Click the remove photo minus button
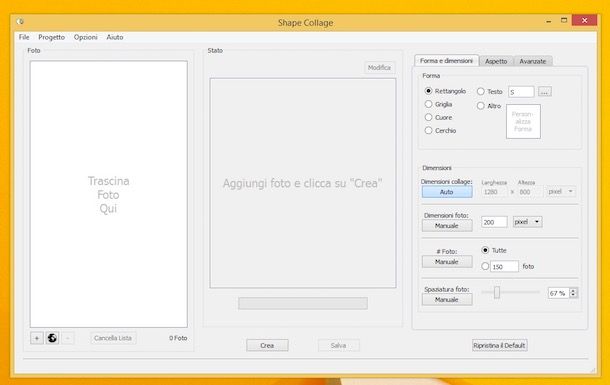Screen dimensions: 610x385 click(x=68, y=338)
